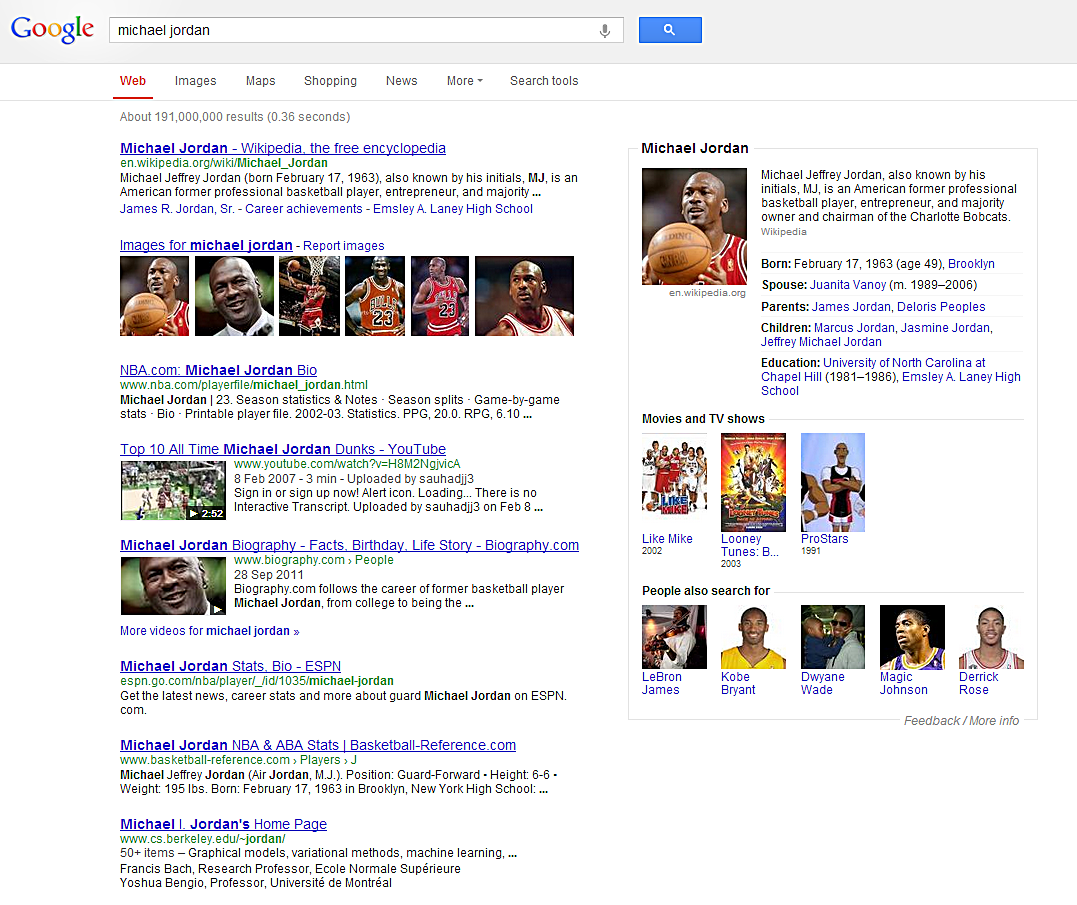Open the Magic Johnson photo
Viewport: 1077px width, 905px height.
[x=912, y=637]
